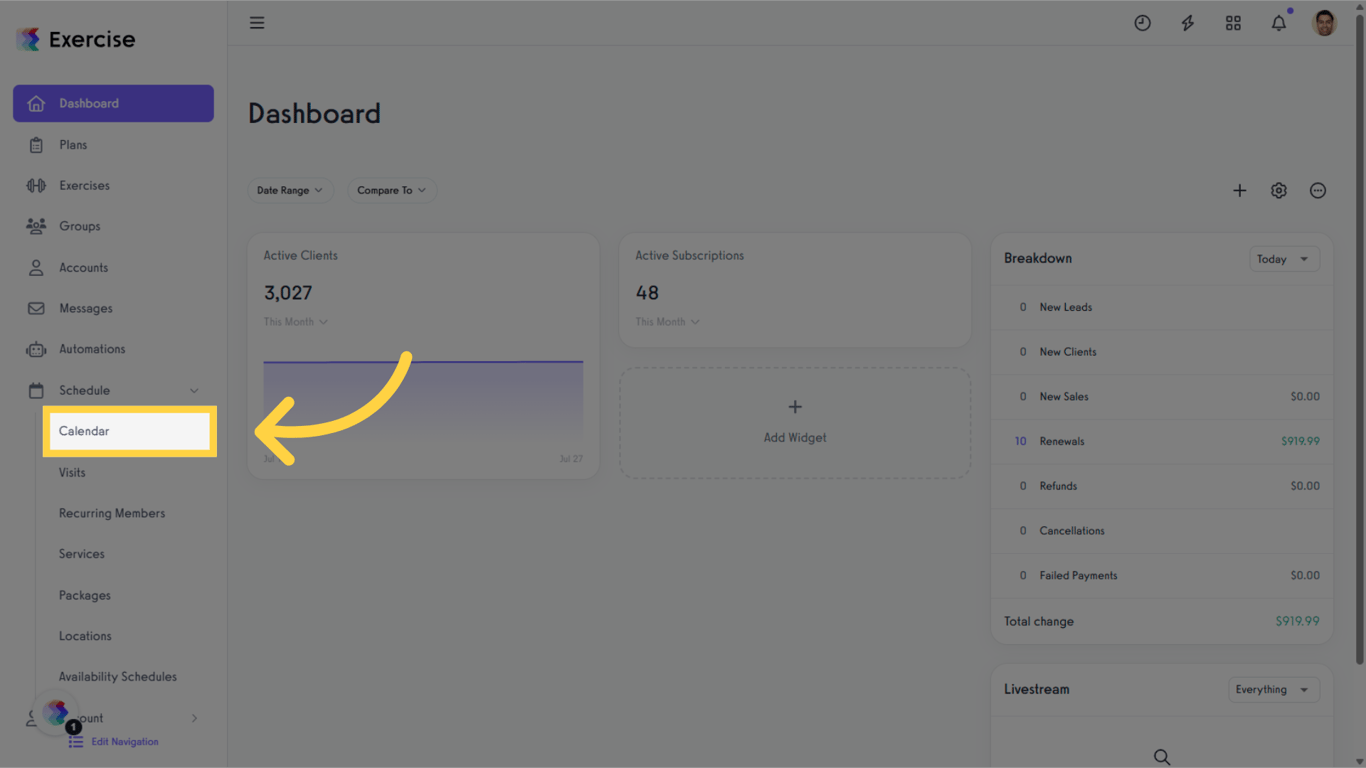Open the Date Range dropdown

click(x=290, y=190)
